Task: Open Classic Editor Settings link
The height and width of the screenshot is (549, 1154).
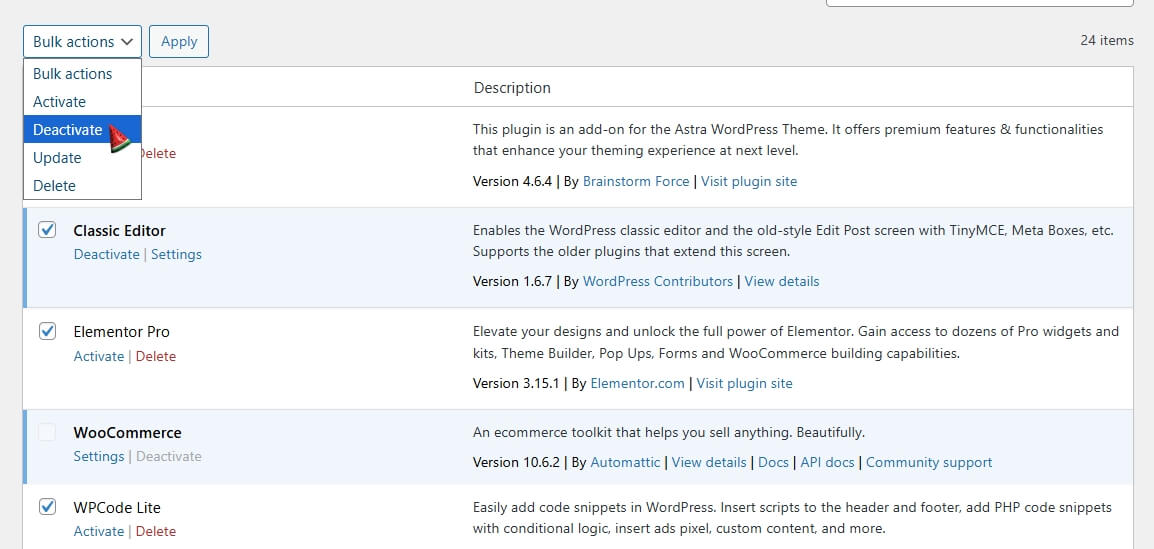Action: (177, 255)
